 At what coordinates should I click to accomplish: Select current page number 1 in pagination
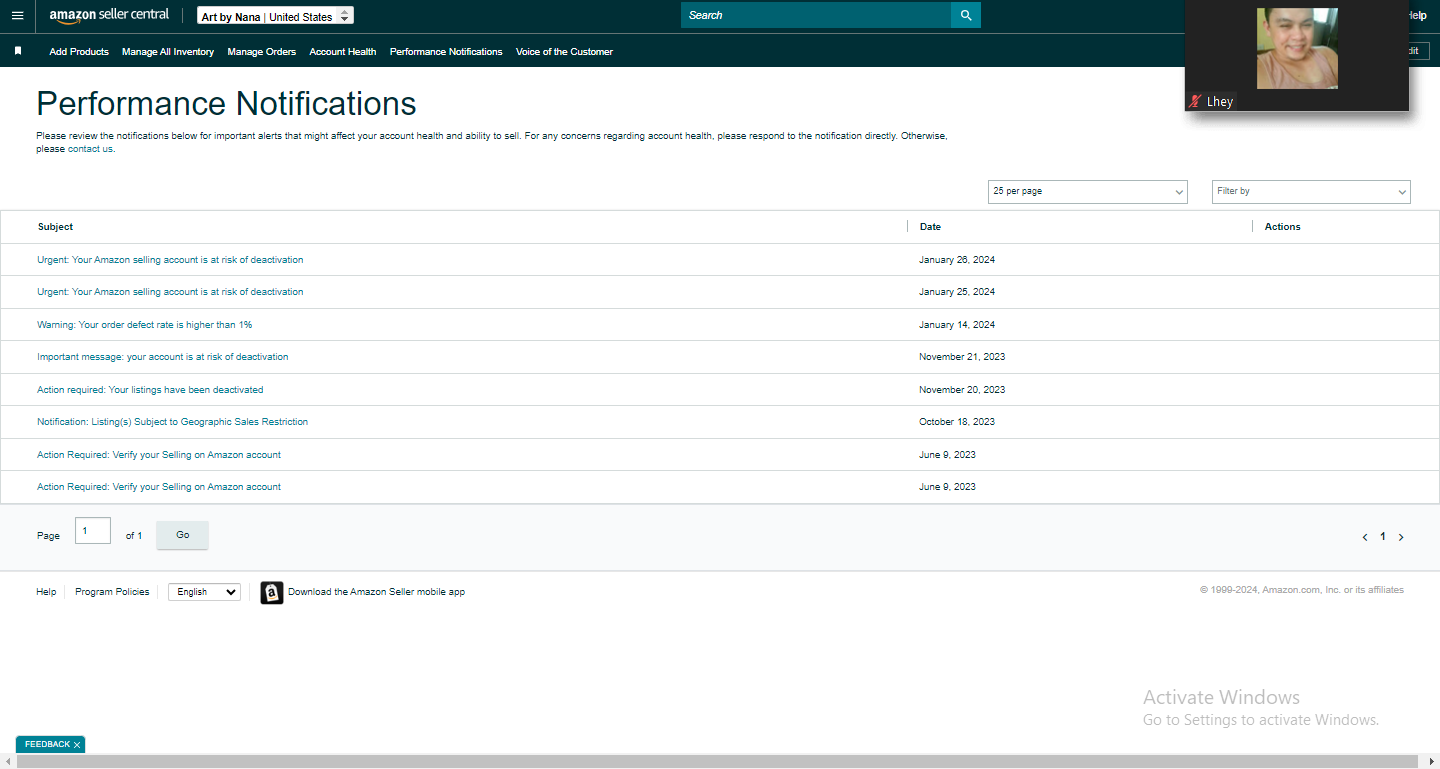pyautogui.click(x=1383, y=537)
